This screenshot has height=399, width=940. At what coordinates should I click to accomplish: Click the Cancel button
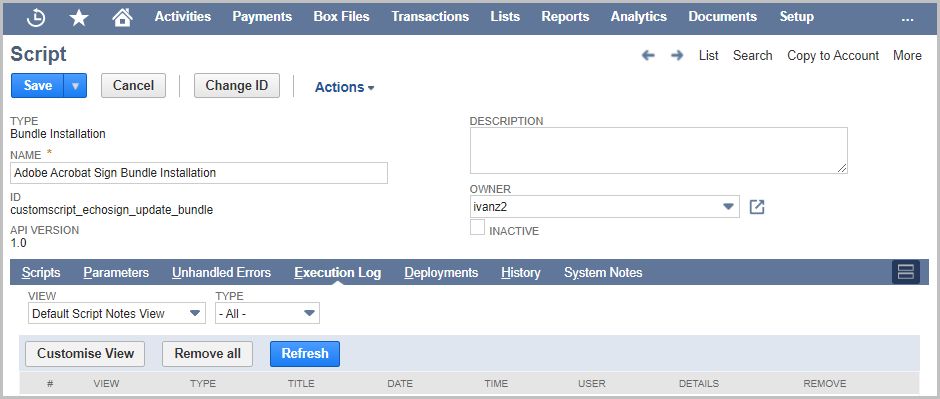pos(133,86)
